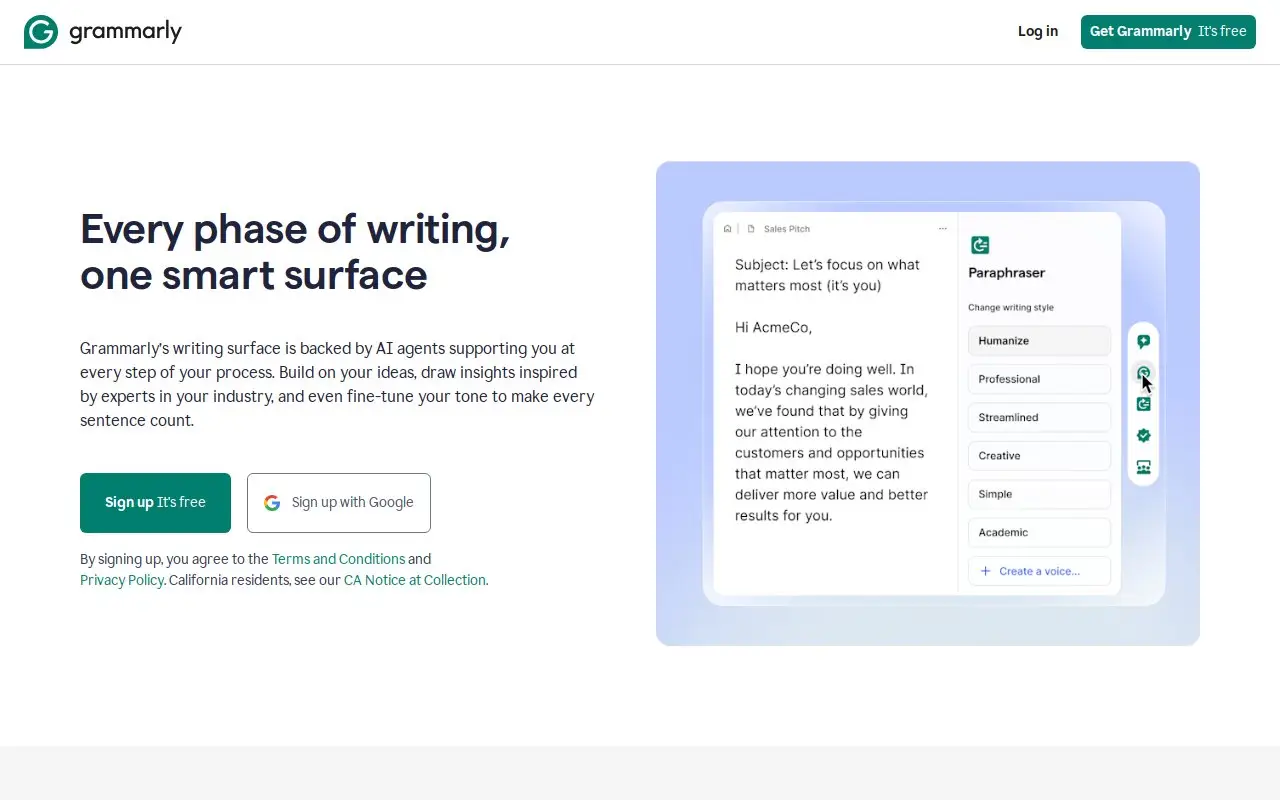
Task: Select the Academic writing style
Action: coord(1039,532)
